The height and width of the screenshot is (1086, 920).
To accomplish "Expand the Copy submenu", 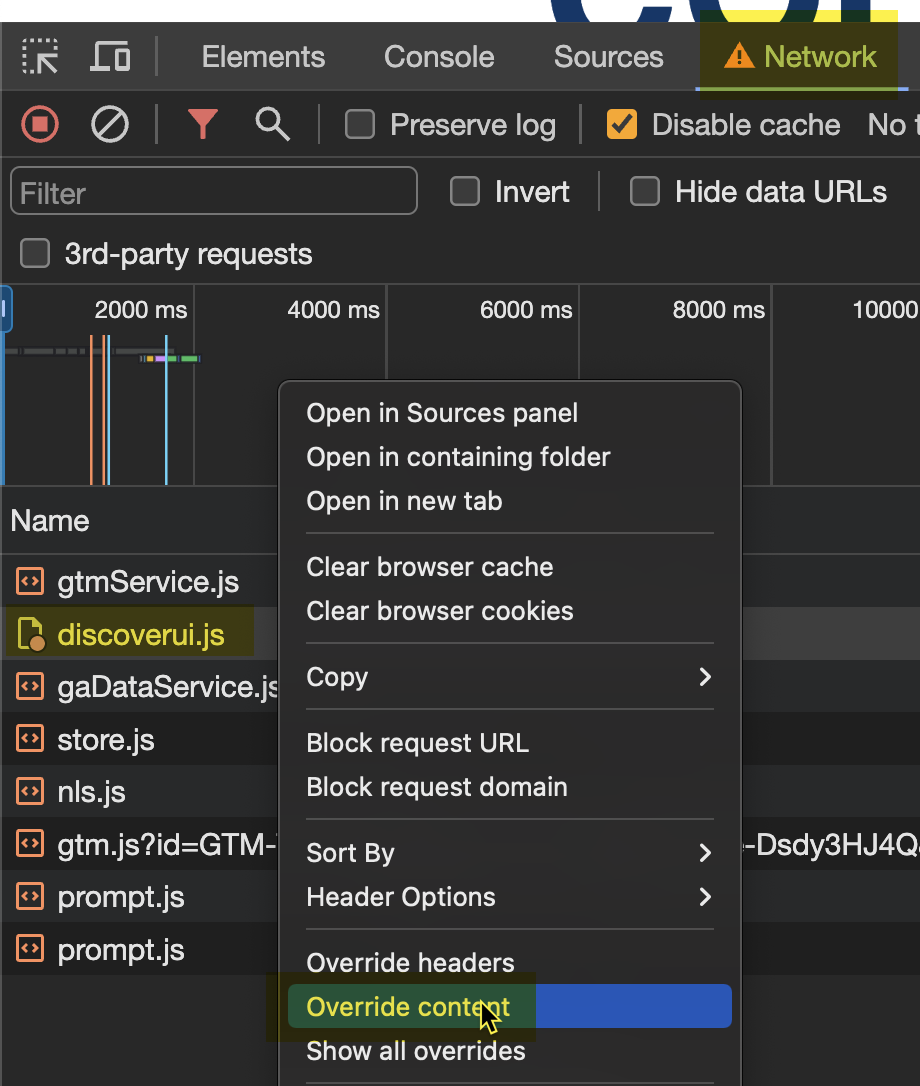I will coord(705,677).
